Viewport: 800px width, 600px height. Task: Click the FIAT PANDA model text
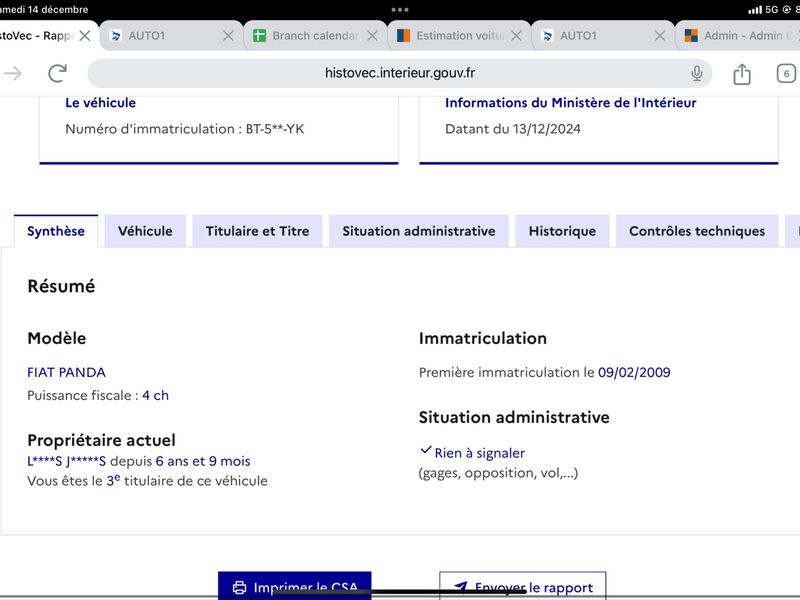[66, 372]
